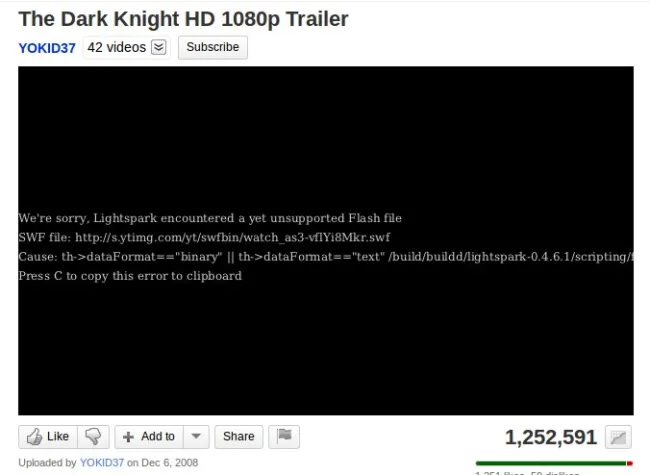Expand the 42 videos chevron dropdown
This screenshot has height=475, width=650.
[x=159, y=47]
